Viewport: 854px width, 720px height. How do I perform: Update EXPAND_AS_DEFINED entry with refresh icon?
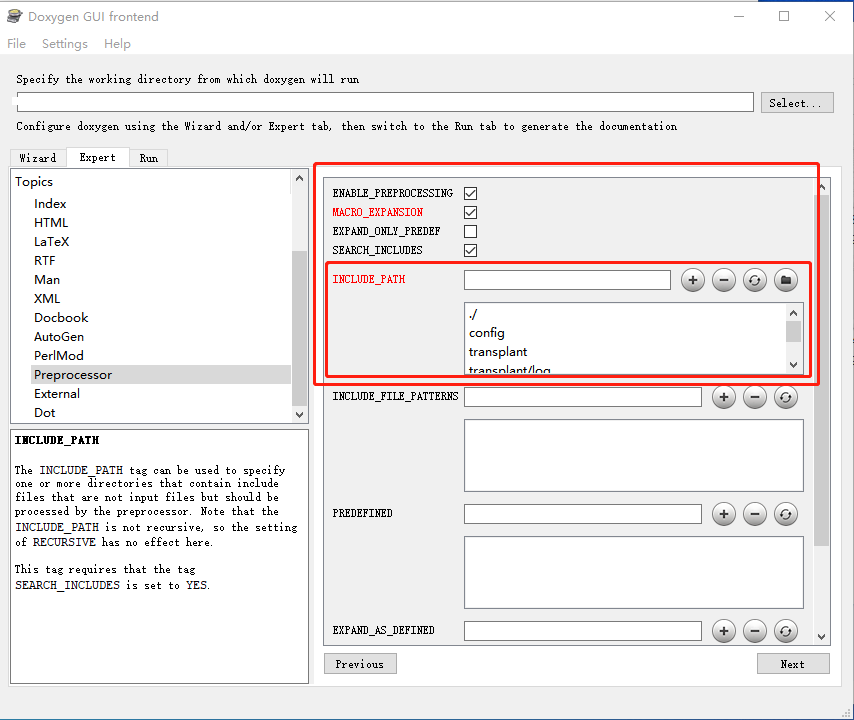tap(786, 631)
